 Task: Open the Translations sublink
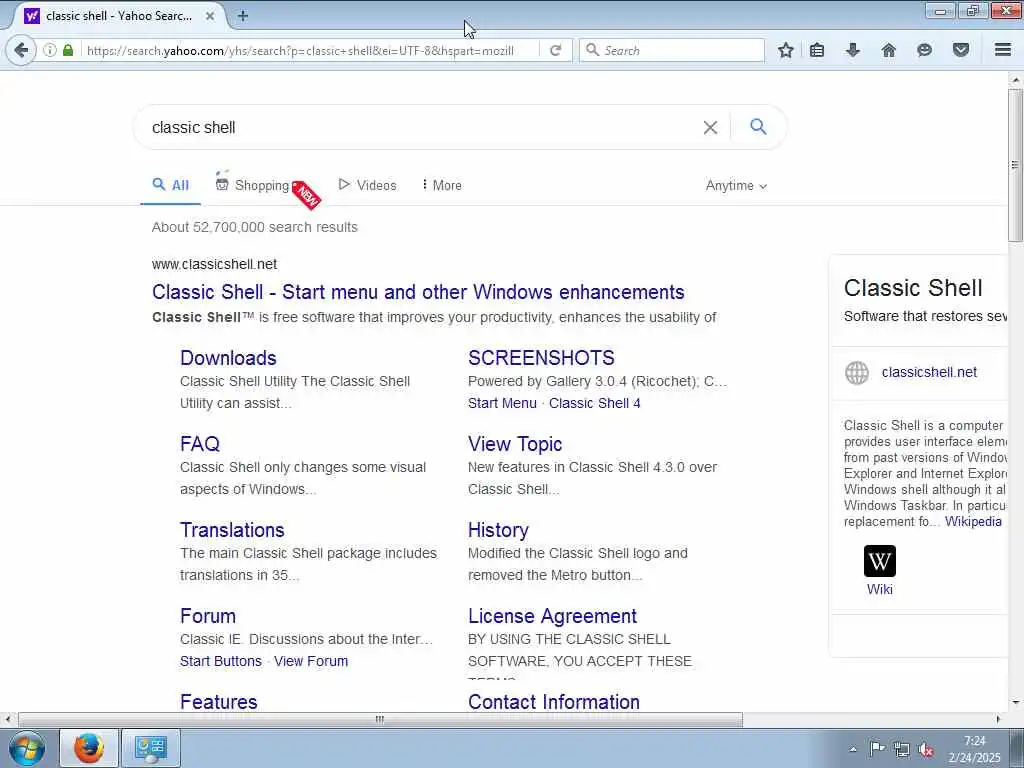coord(232,530)
